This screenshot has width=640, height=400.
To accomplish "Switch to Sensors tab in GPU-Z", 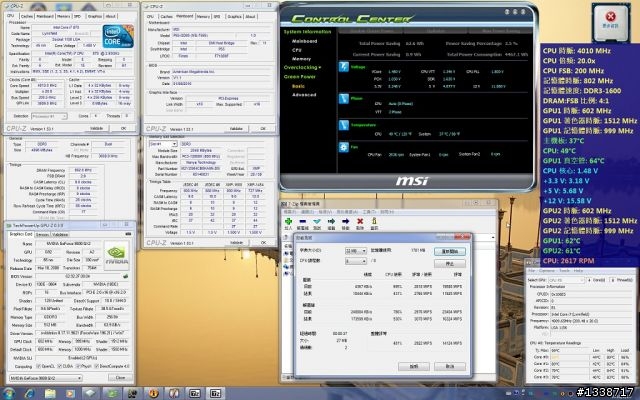I will click(42, 235).
